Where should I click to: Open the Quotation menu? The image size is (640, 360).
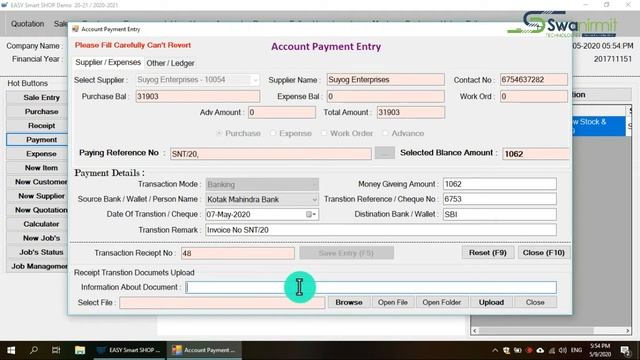27,24
